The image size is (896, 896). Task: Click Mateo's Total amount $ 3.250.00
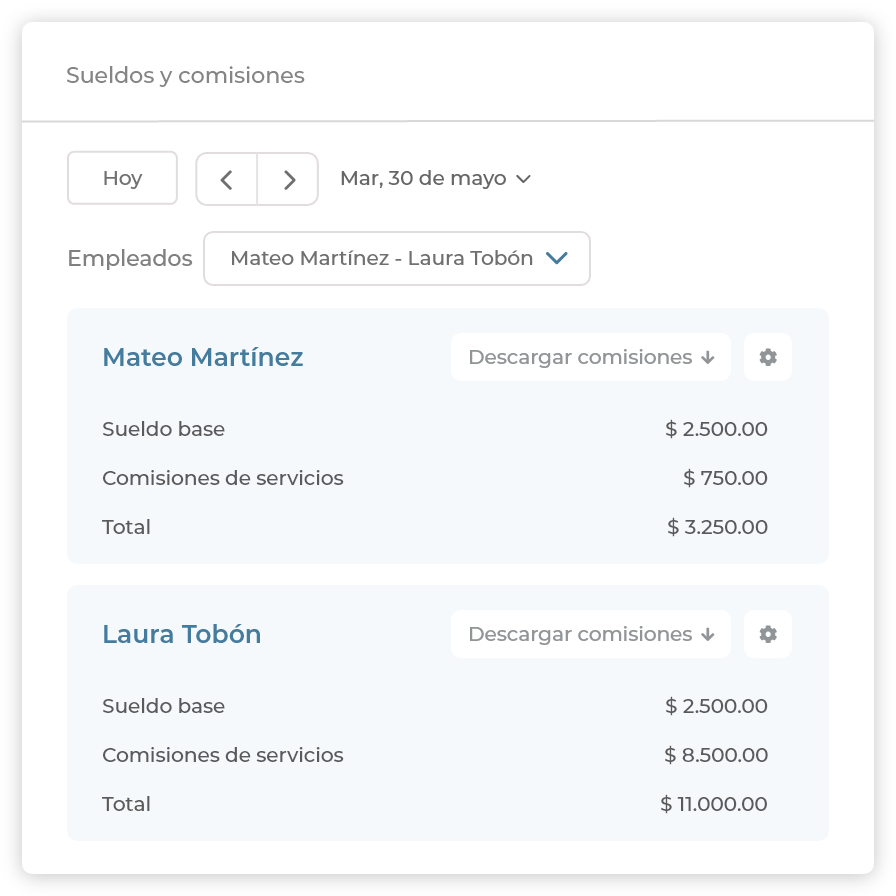click(x=717, y=527)
